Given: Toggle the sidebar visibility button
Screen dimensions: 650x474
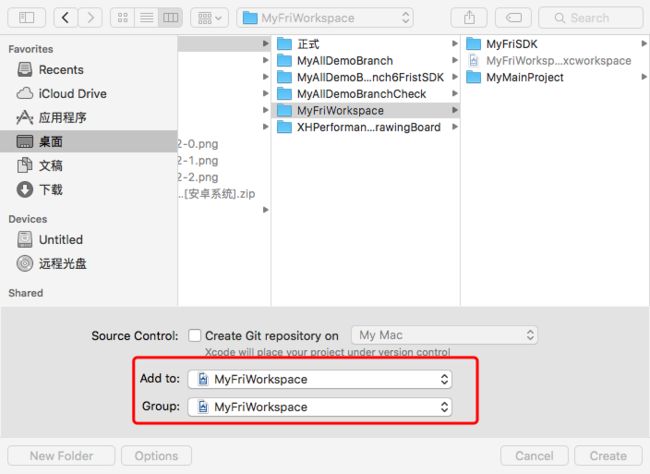Looking at the screenshot, I should click(x=27, y=18).
